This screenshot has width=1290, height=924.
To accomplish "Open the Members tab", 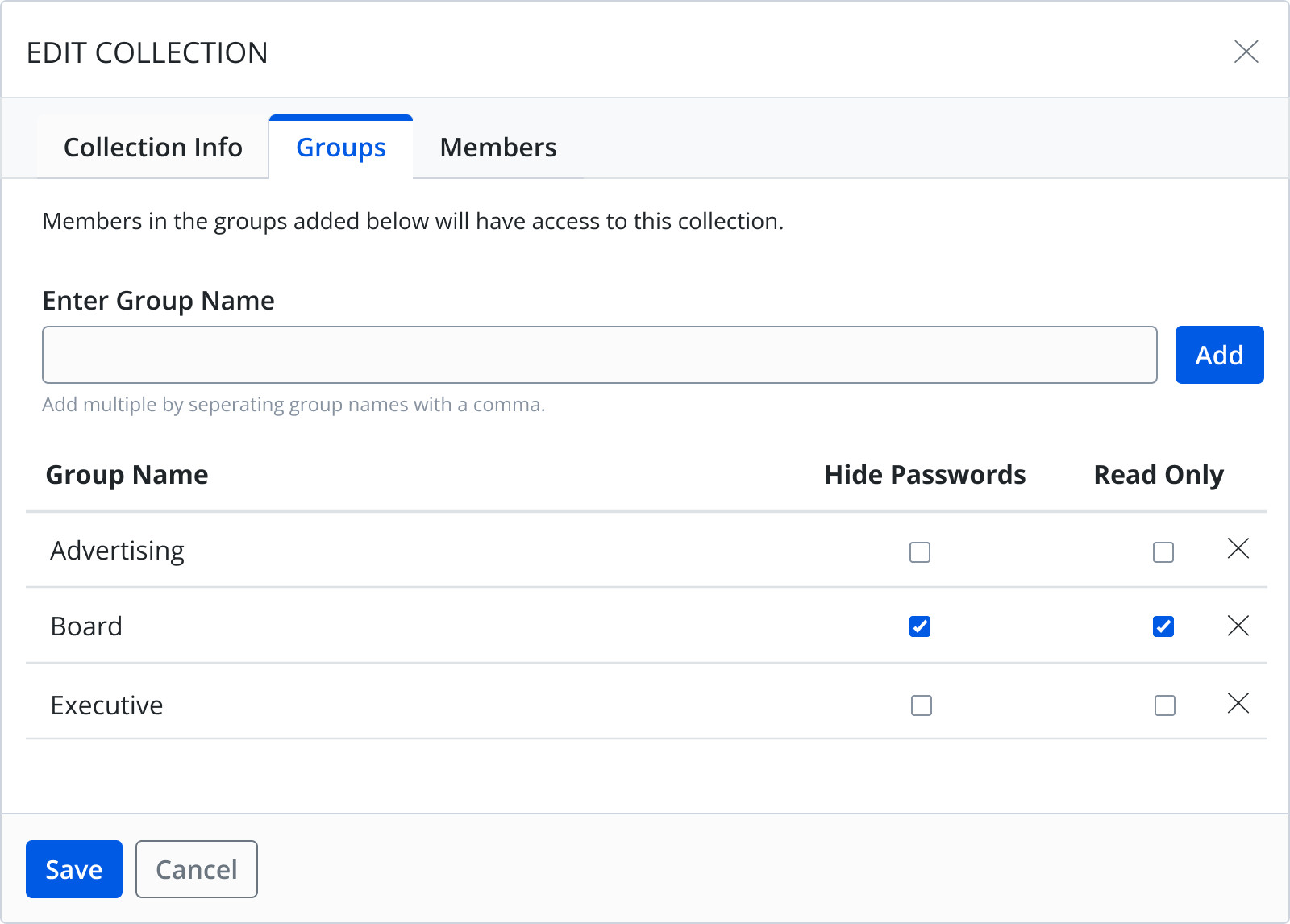I will (497, 148).
